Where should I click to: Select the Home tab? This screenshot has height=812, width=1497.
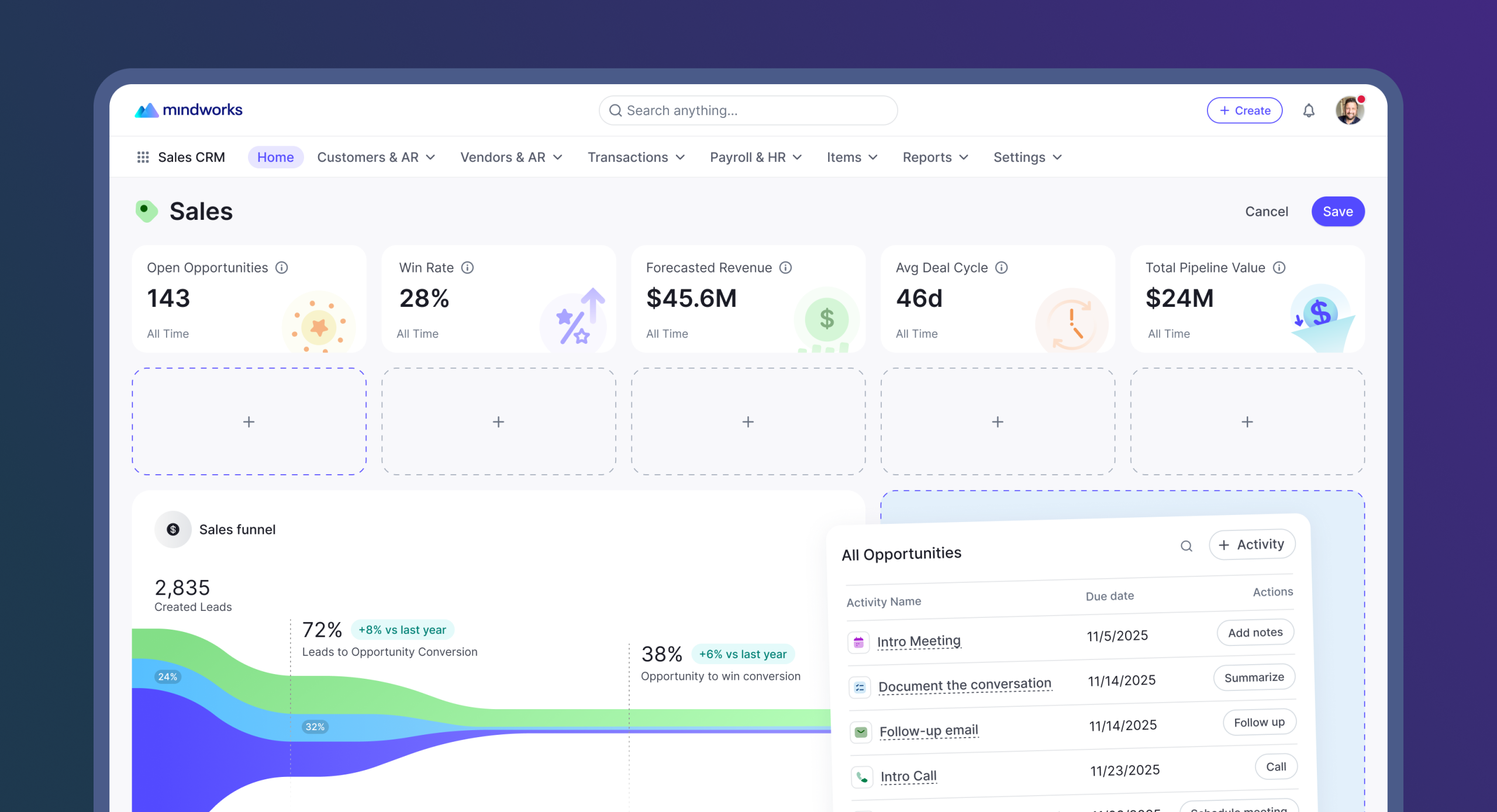[x=275, y=157]
